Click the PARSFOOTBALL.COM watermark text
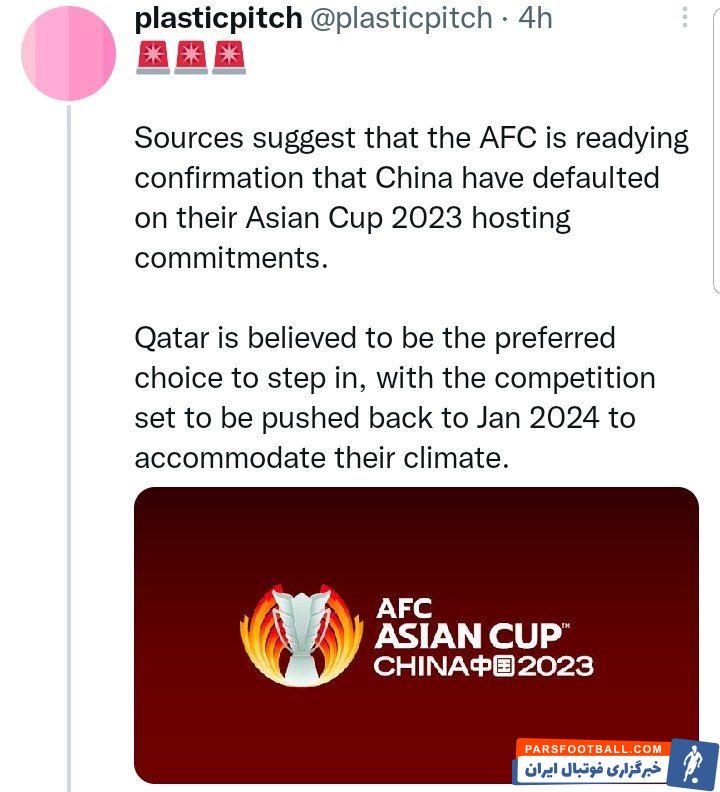This screenshot has height=792, width=720. tap(591, 748)
